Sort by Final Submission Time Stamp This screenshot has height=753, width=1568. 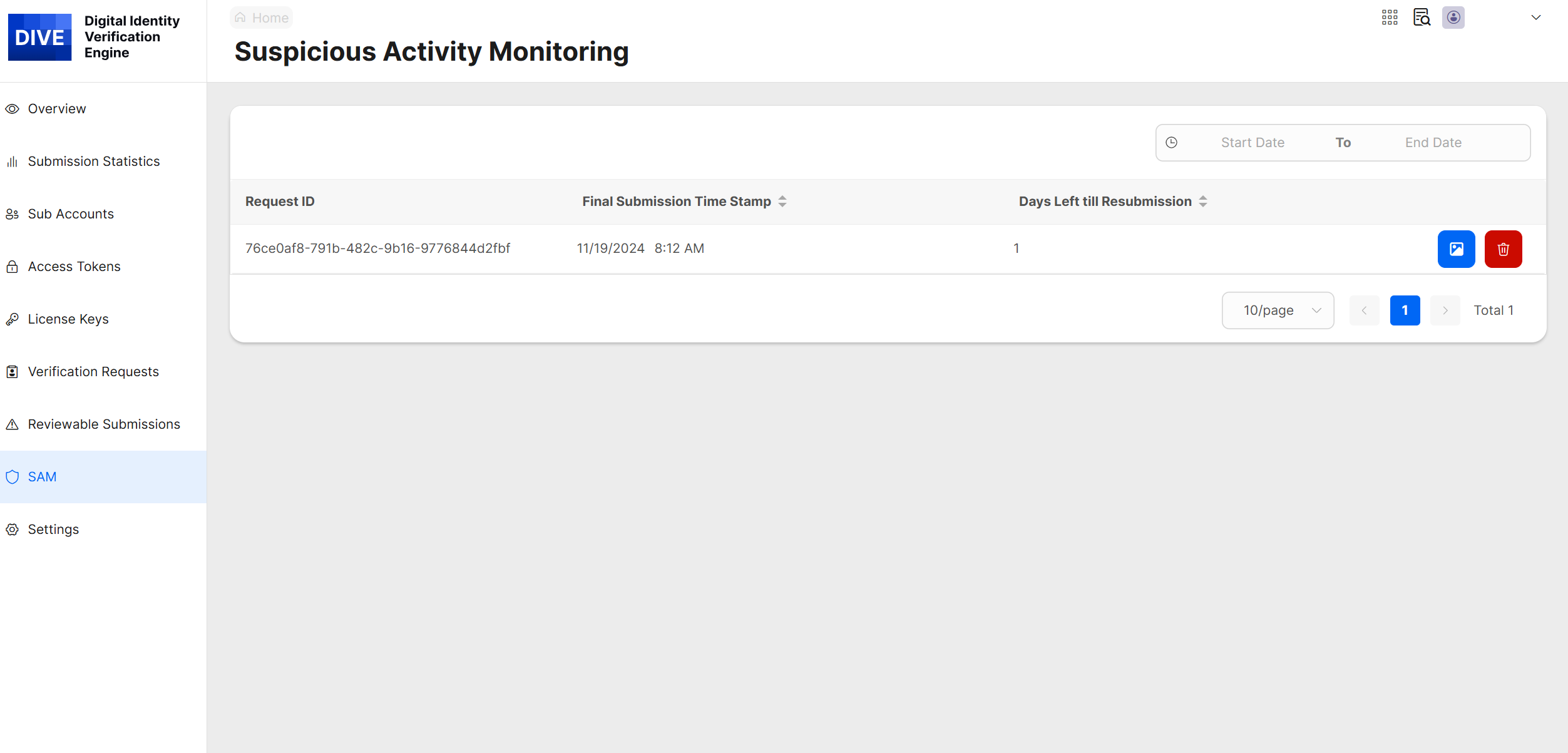point(782,202)
